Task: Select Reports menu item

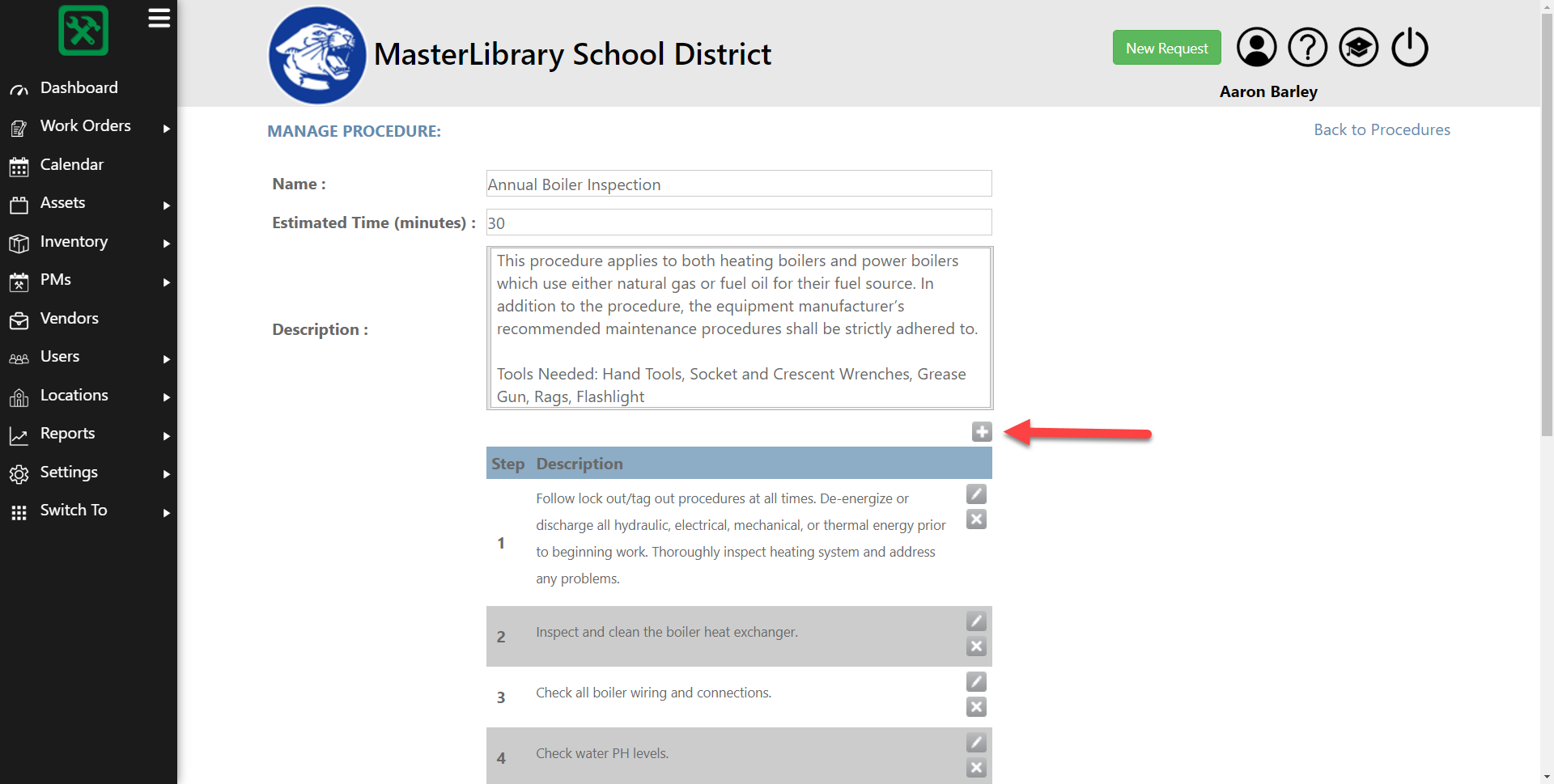Action: [68, 433]
